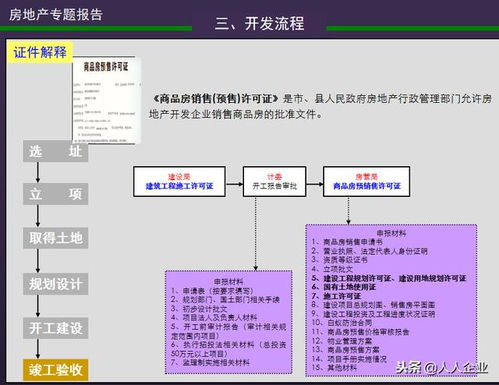
Task: Click the 计委 开工报告审批 flow box
Action: [274, 182]
